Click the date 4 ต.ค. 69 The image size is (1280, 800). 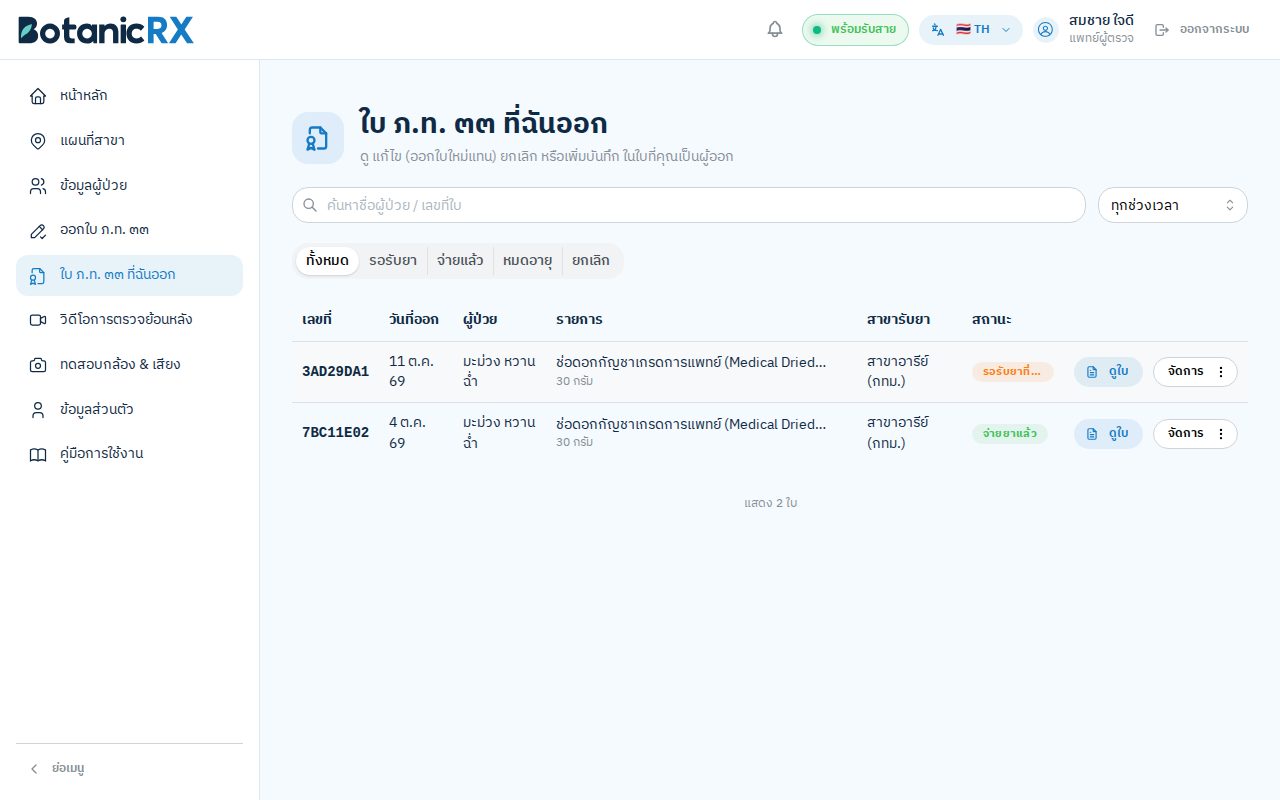[409, 433]
